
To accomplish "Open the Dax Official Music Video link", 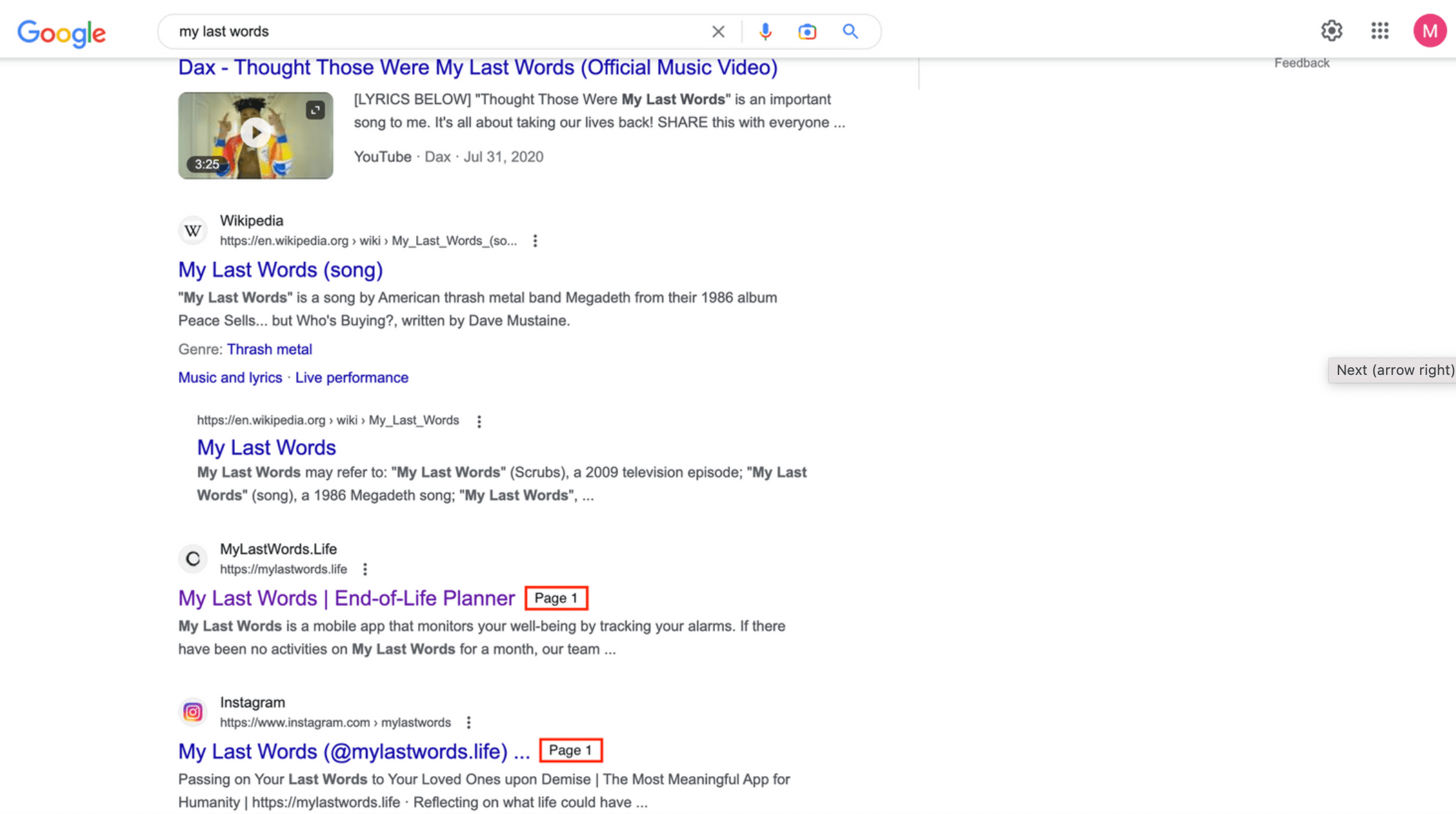I will pos(478,67).
